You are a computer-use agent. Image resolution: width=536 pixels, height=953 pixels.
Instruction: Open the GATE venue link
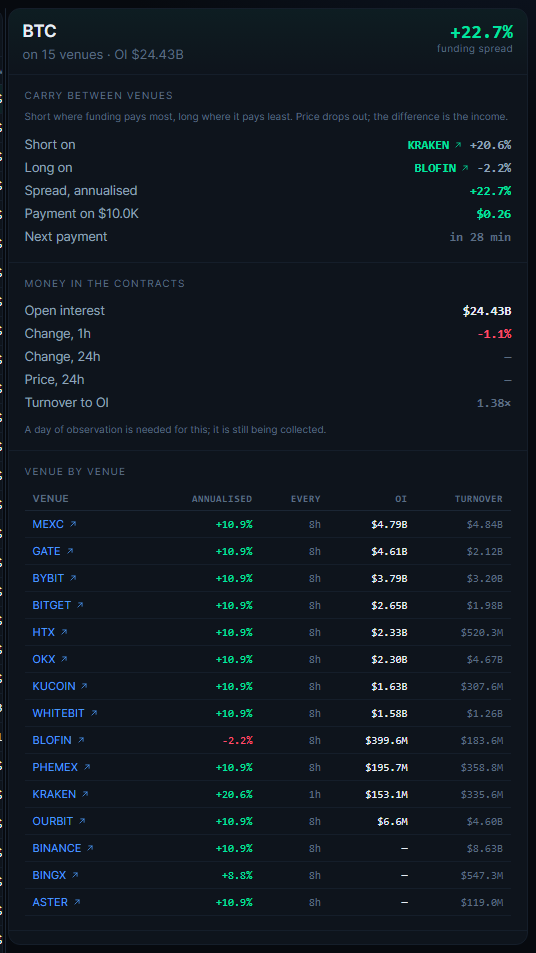pos(53,551)
